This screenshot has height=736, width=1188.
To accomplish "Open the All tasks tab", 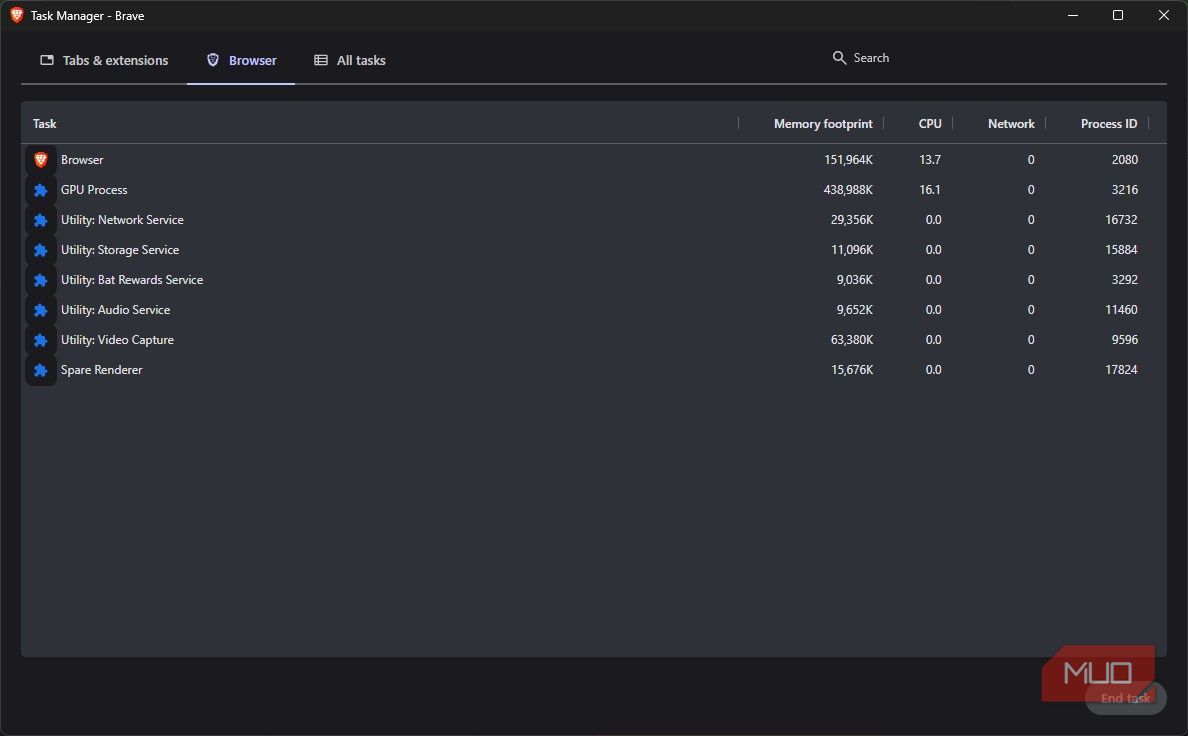I will tap(349, 61).
